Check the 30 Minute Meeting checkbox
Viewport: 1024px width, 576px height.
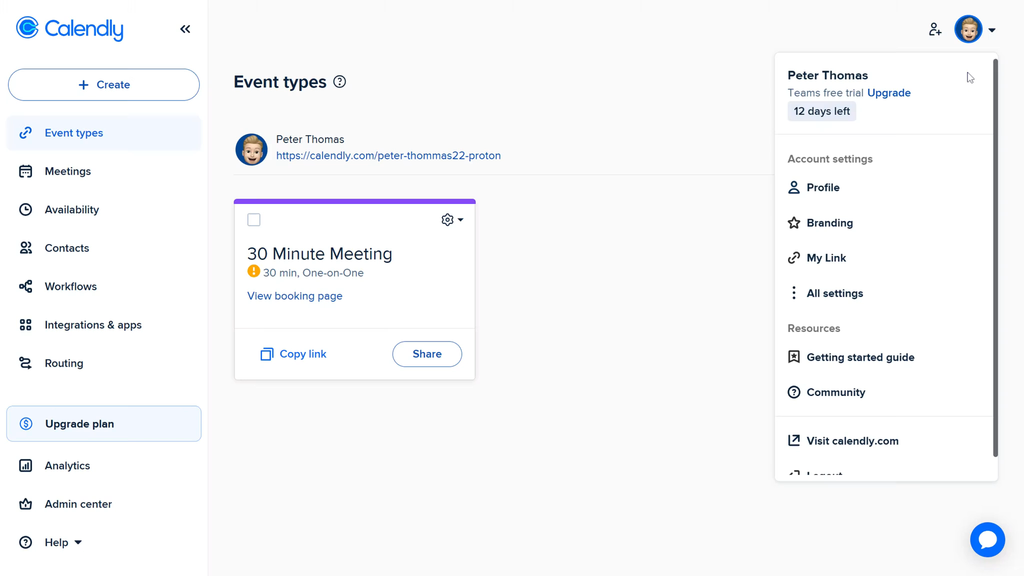tap(254, 220)
